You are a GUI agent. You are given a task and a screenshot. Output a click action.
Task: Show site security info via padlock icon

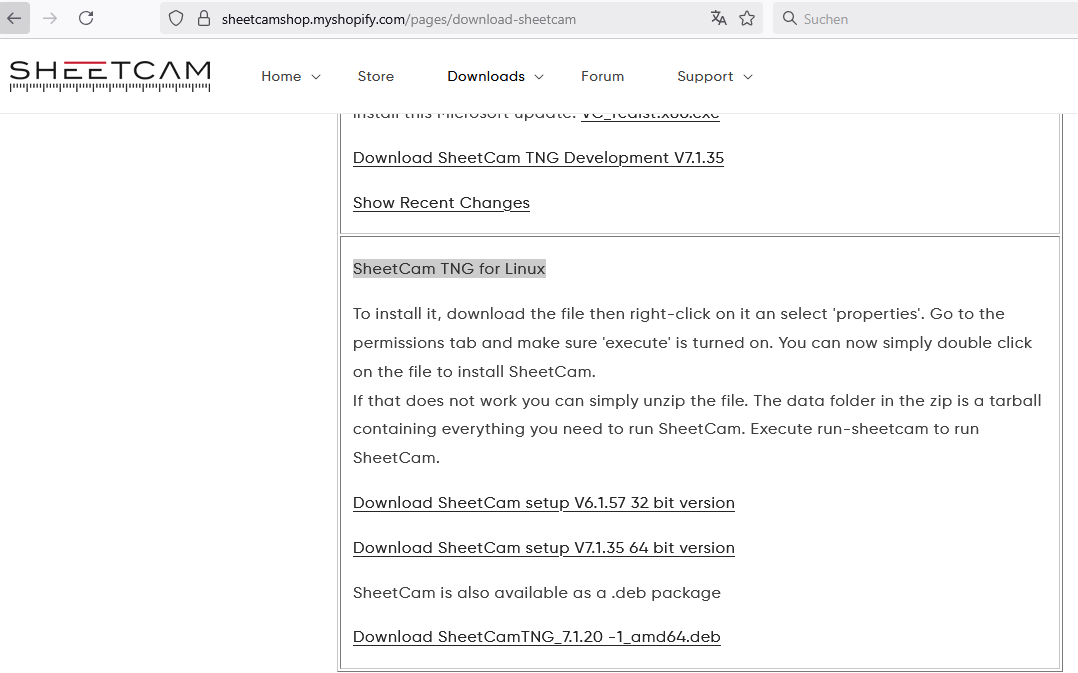pos(204,19)
